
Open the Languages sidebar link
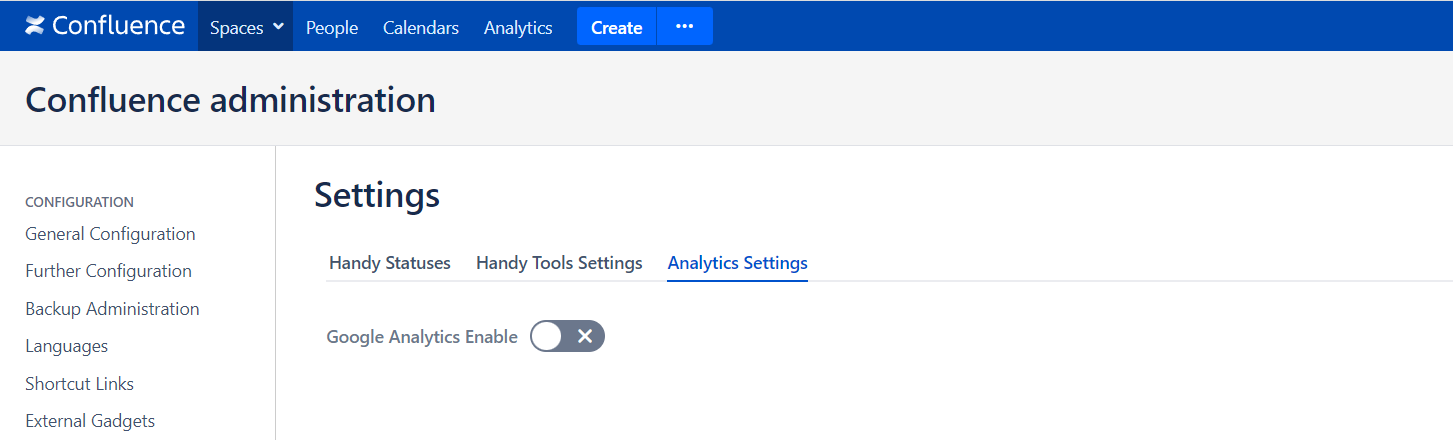(x=66, y=346)
